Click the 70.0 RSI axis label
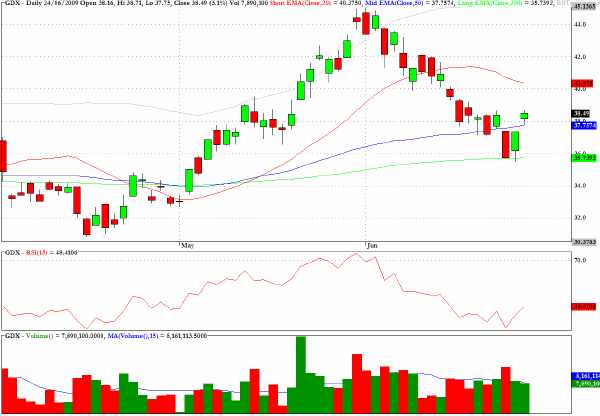Viewport: 600px width, 416px height. tap(580, 260)
